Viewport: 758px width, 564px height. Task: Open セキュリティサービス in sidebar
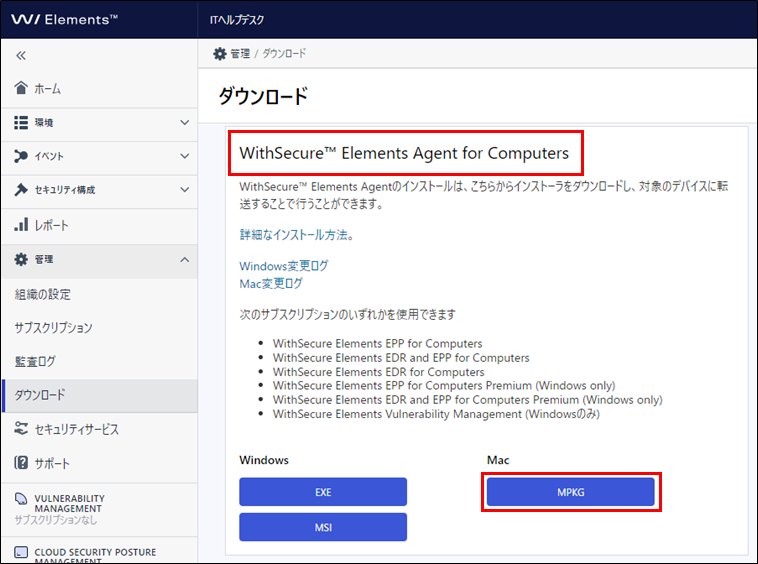99,429
